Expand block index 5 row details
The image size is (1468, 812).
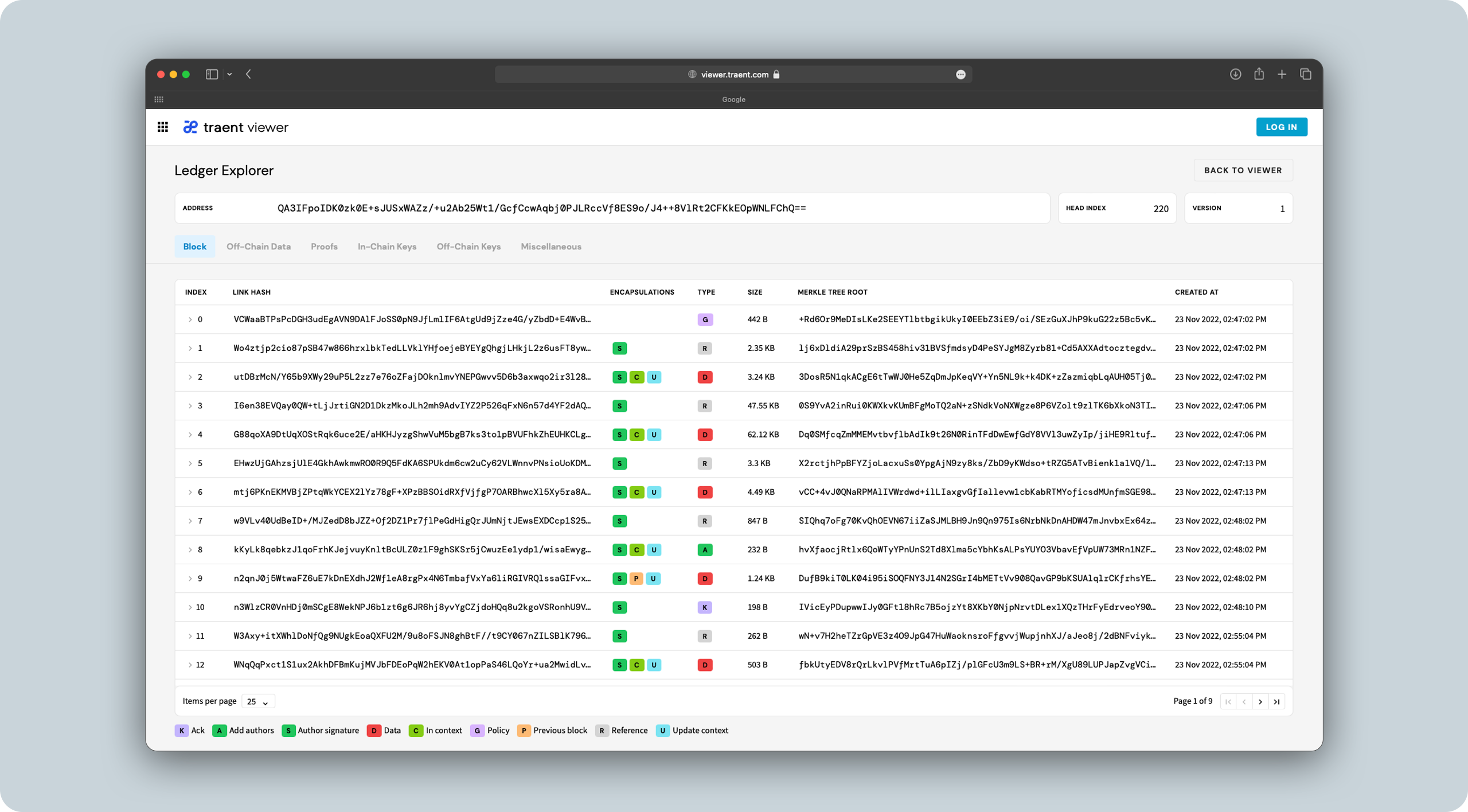coord(190,463)
